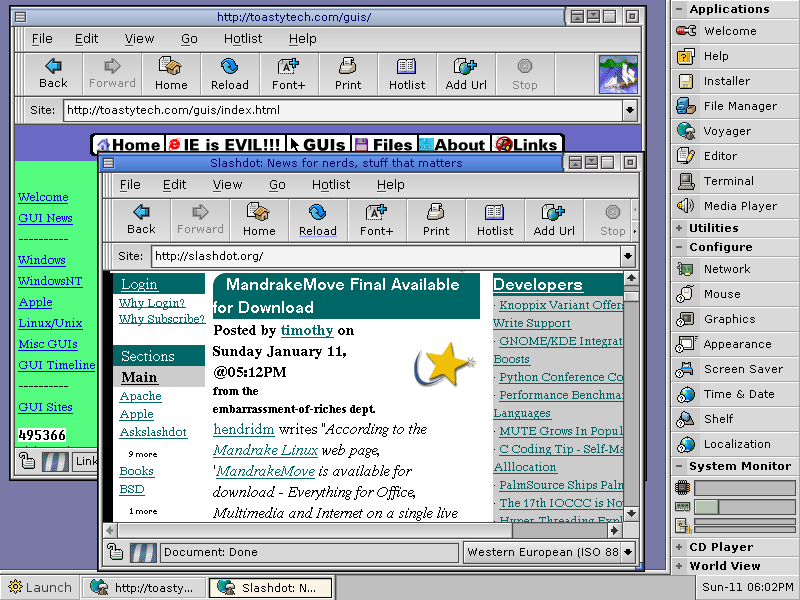The width and height of the screenshot is (800, 600).
Task: Switch to http://toasty... taskbar window
Action: (x=143, y=588)
